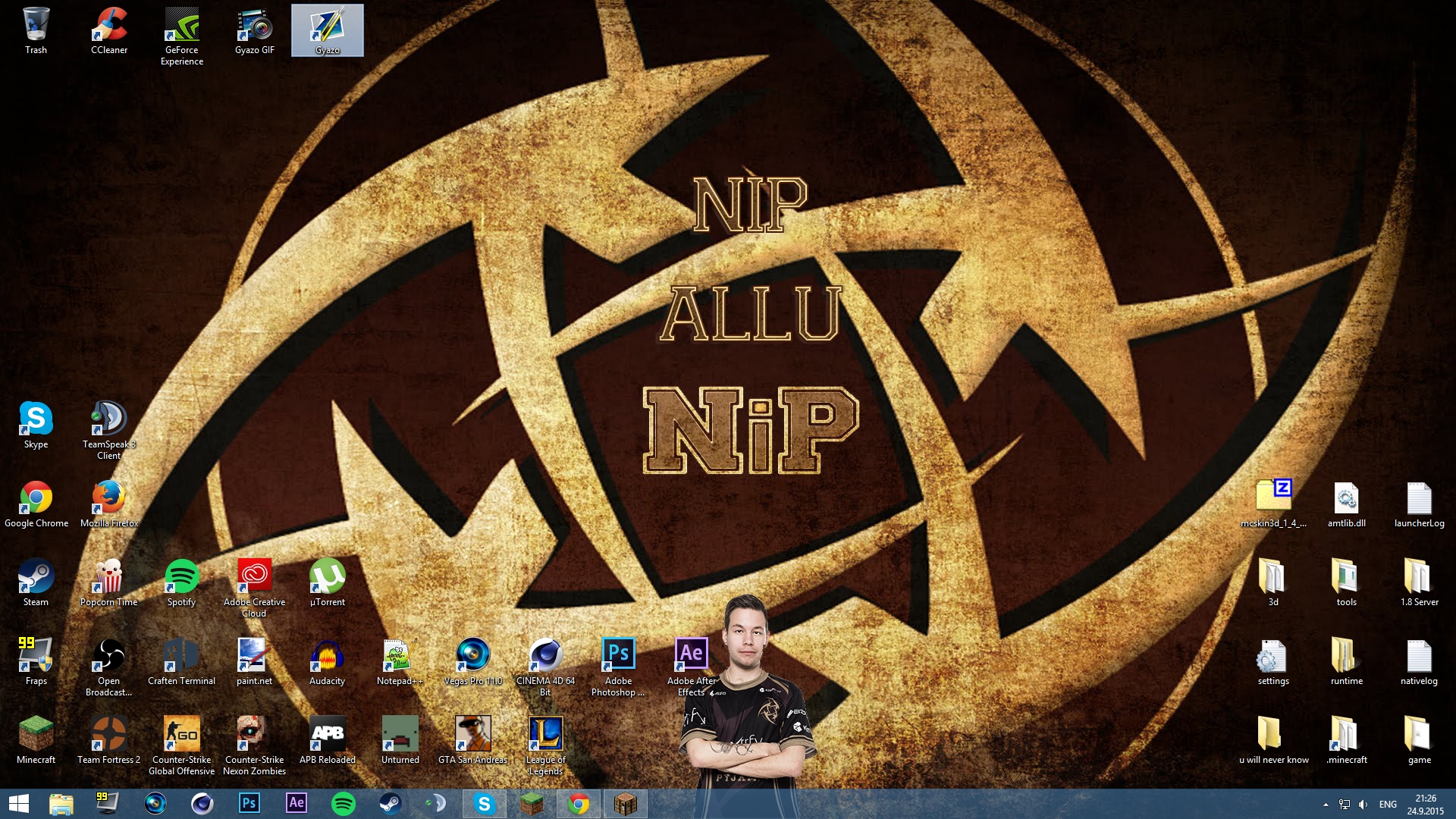Select the Fraps desktop icon
This screenshot has width=1456, height=819.
pos(36,661)
